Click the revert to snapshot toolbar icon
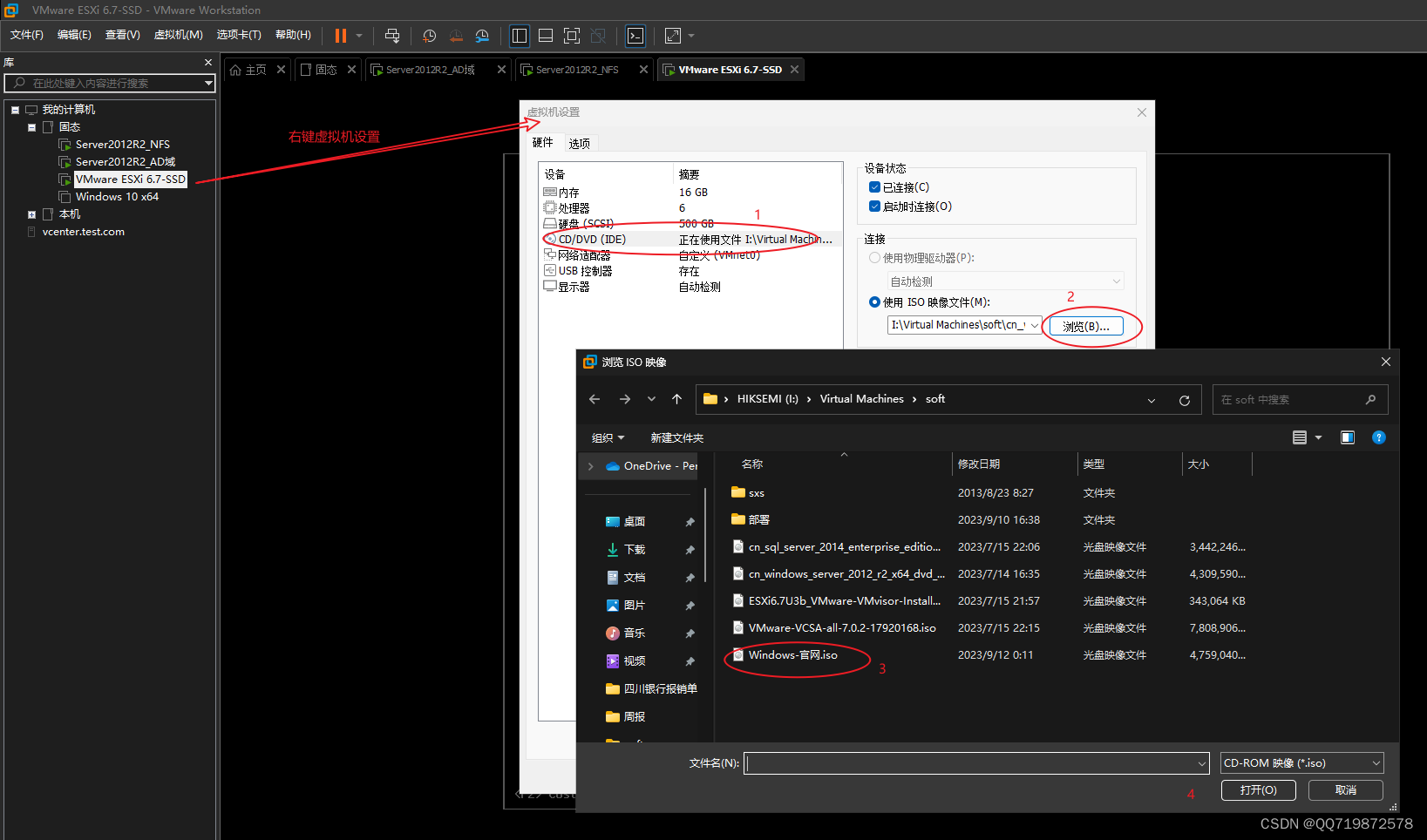Image resolution: width=1427 pixels, height=840 pixels. tap(456, 36)
